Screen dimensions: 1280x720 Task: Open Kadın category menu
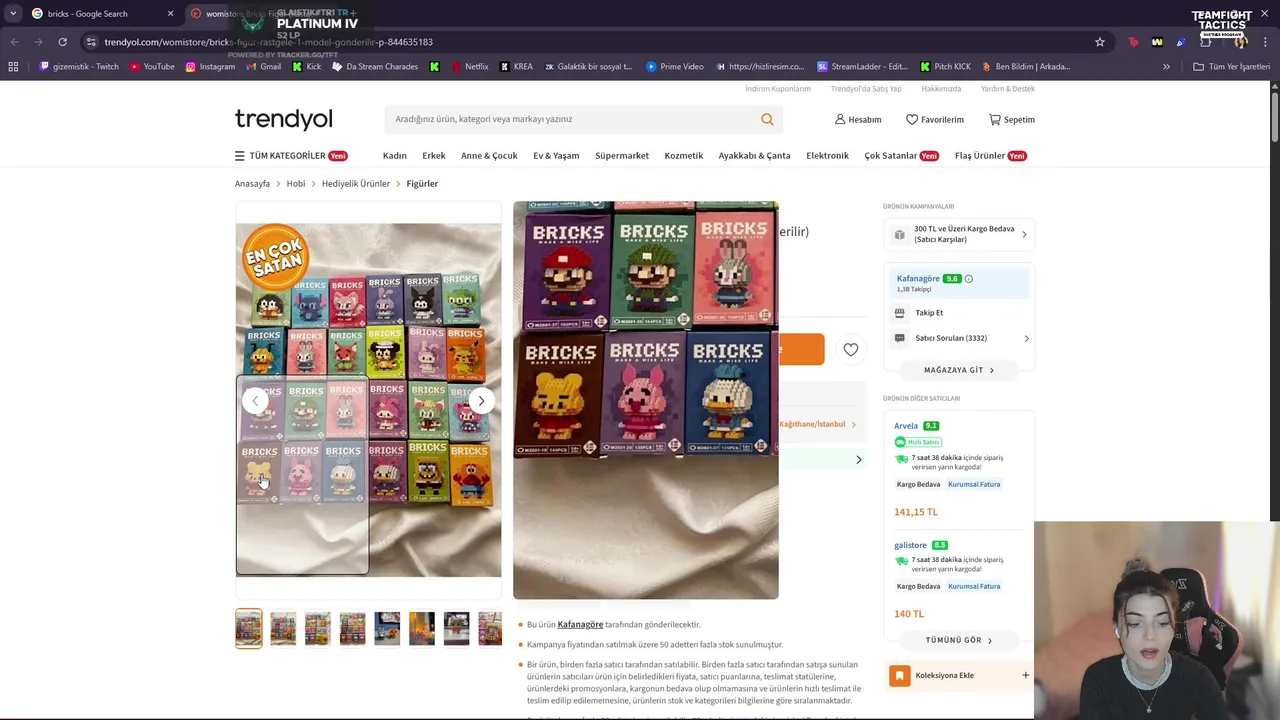394,156
